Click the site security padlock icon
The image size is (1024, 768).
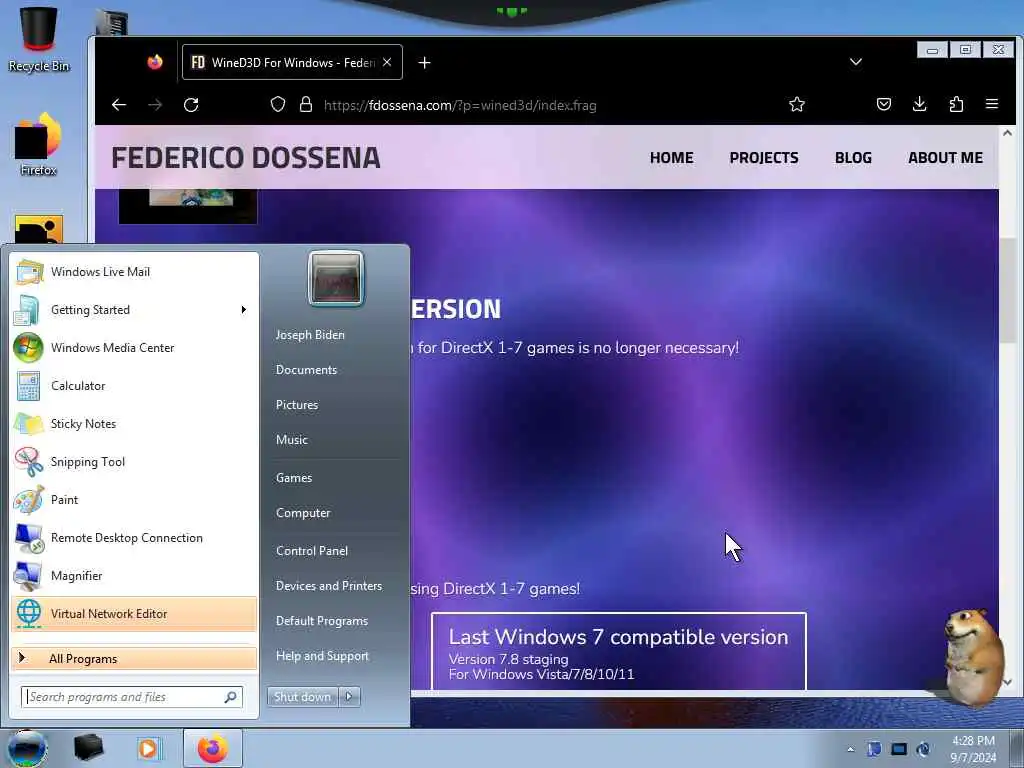coord(306,104)
